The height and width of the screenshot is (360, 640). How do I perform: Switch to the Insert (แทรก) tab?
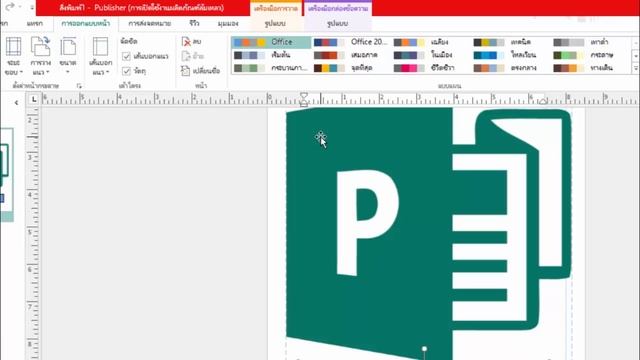pyautogui.click(x=35, y=23)
